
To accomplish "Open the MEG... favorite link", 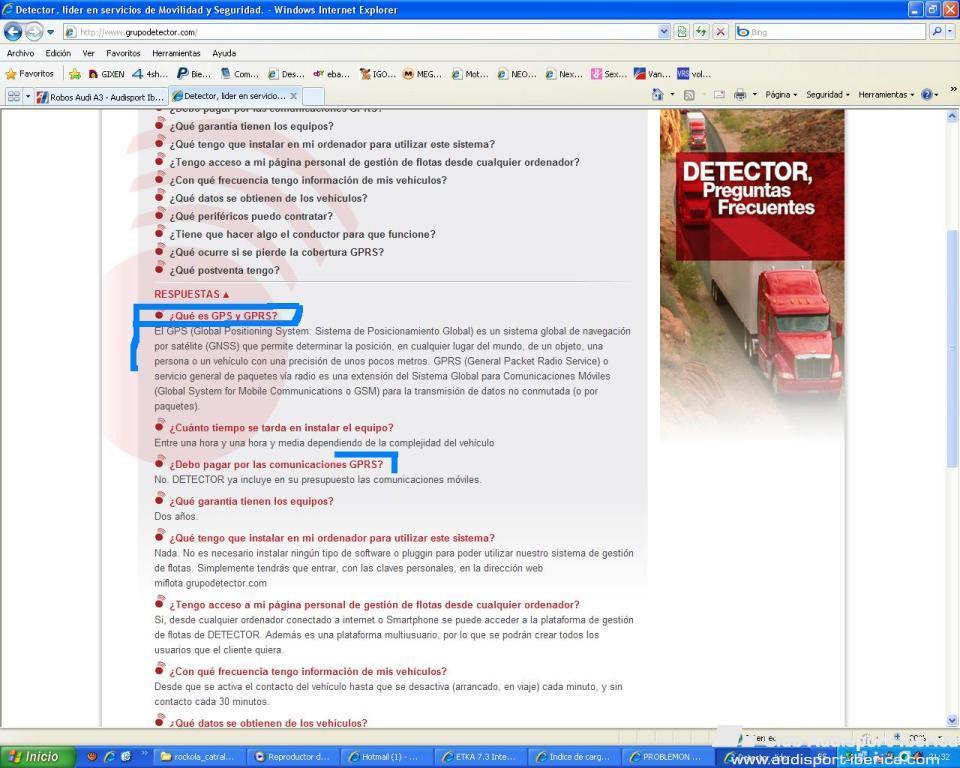I will (422, 74).
